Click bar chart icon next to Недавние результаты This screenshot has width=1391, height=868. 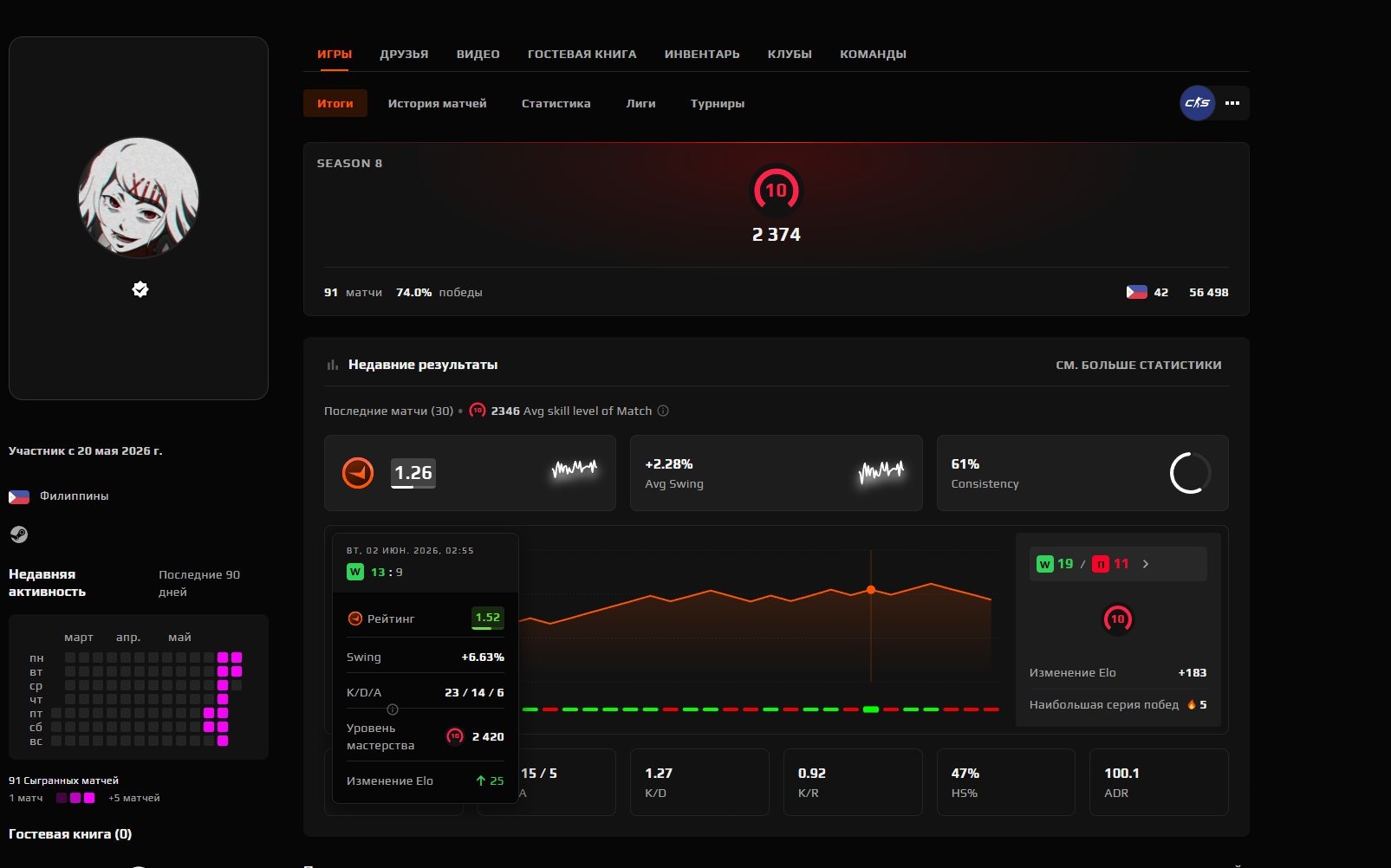pyautogui.click(x=332, y=365)
